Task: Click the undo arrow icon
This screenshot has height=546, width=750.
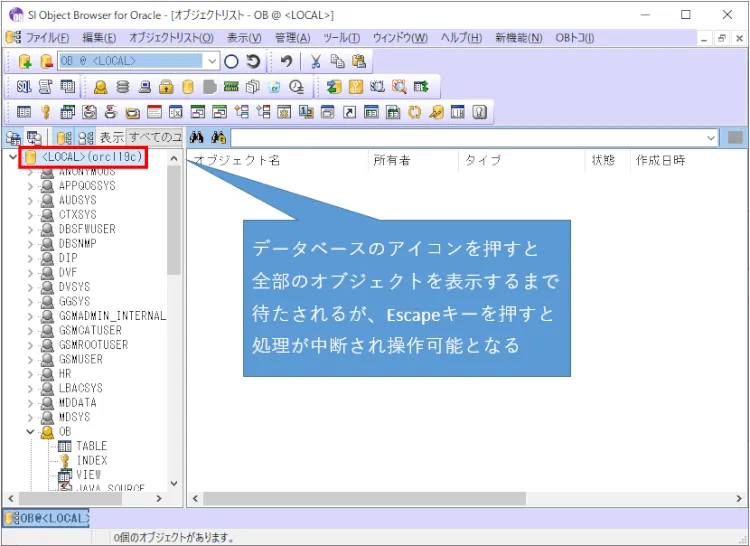Action: pos(286,61)
